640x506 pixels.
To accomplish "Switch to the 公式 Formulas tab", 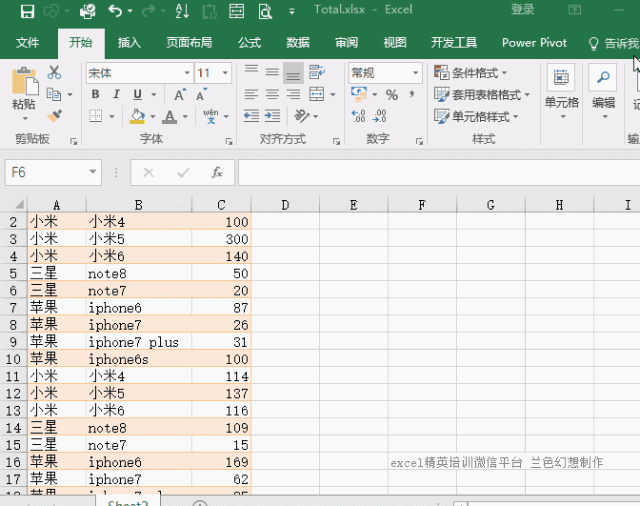I will coord(249,42).
